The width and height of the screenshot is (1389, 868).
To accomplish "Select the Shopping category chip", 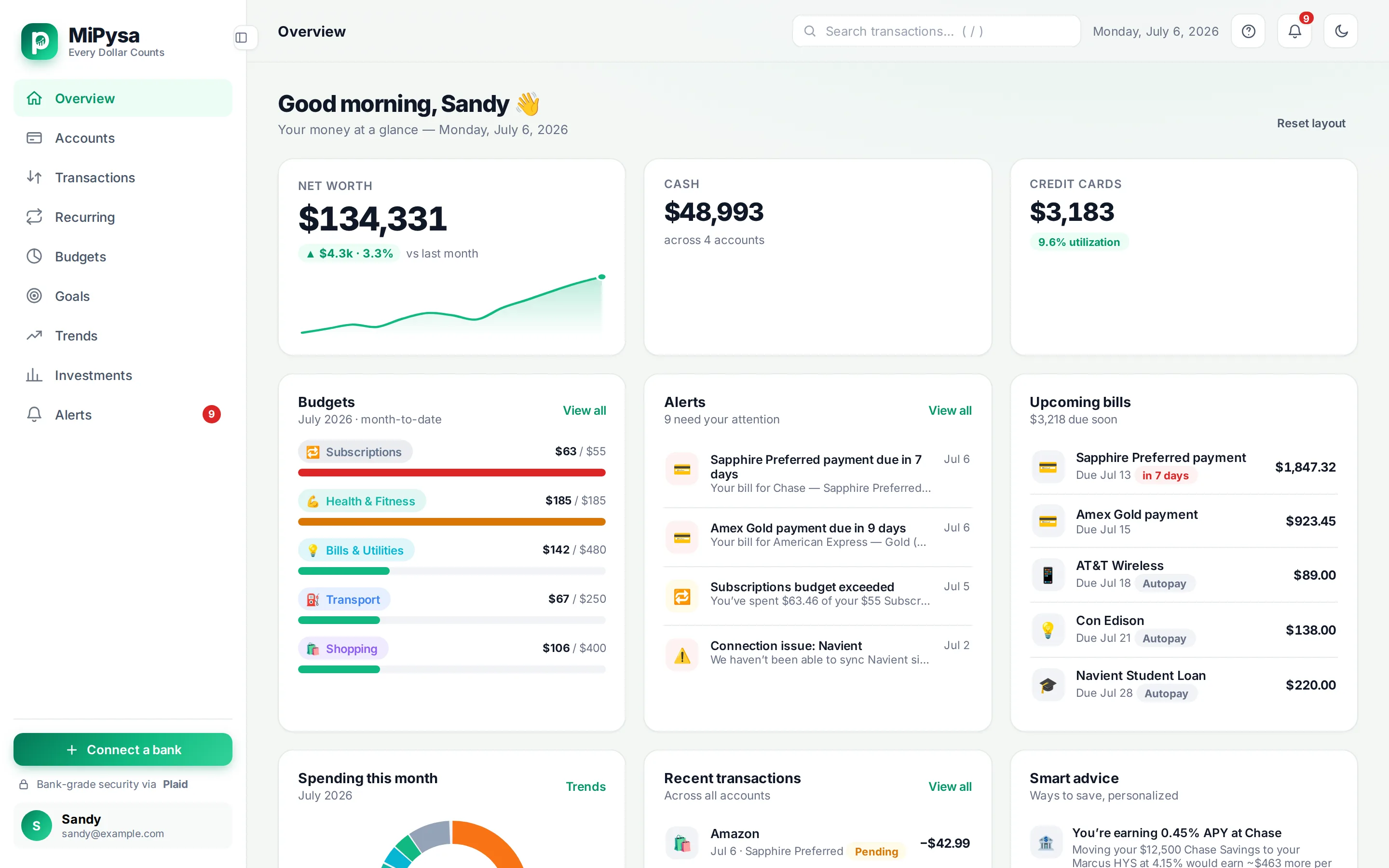I will tap(342, 648).
